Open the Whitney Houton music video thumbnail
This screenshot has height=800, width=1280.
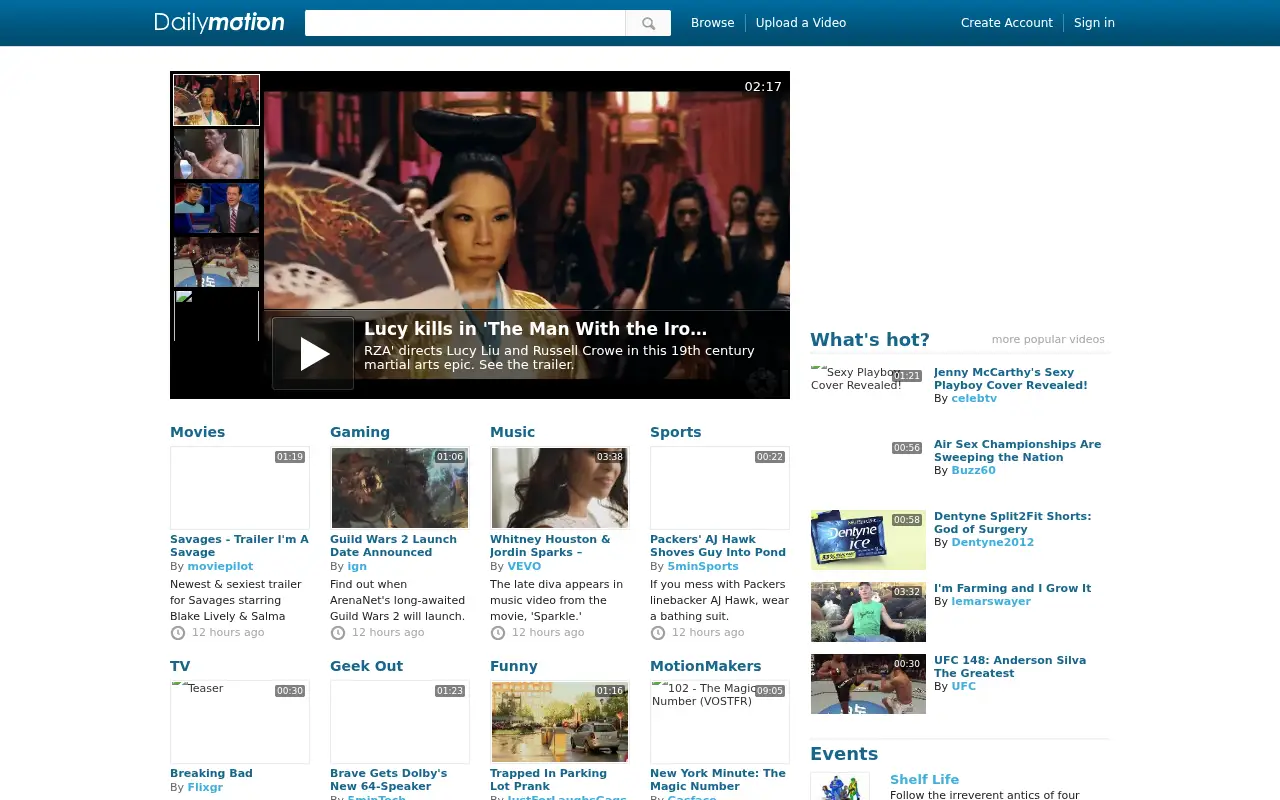click(560, 488)
